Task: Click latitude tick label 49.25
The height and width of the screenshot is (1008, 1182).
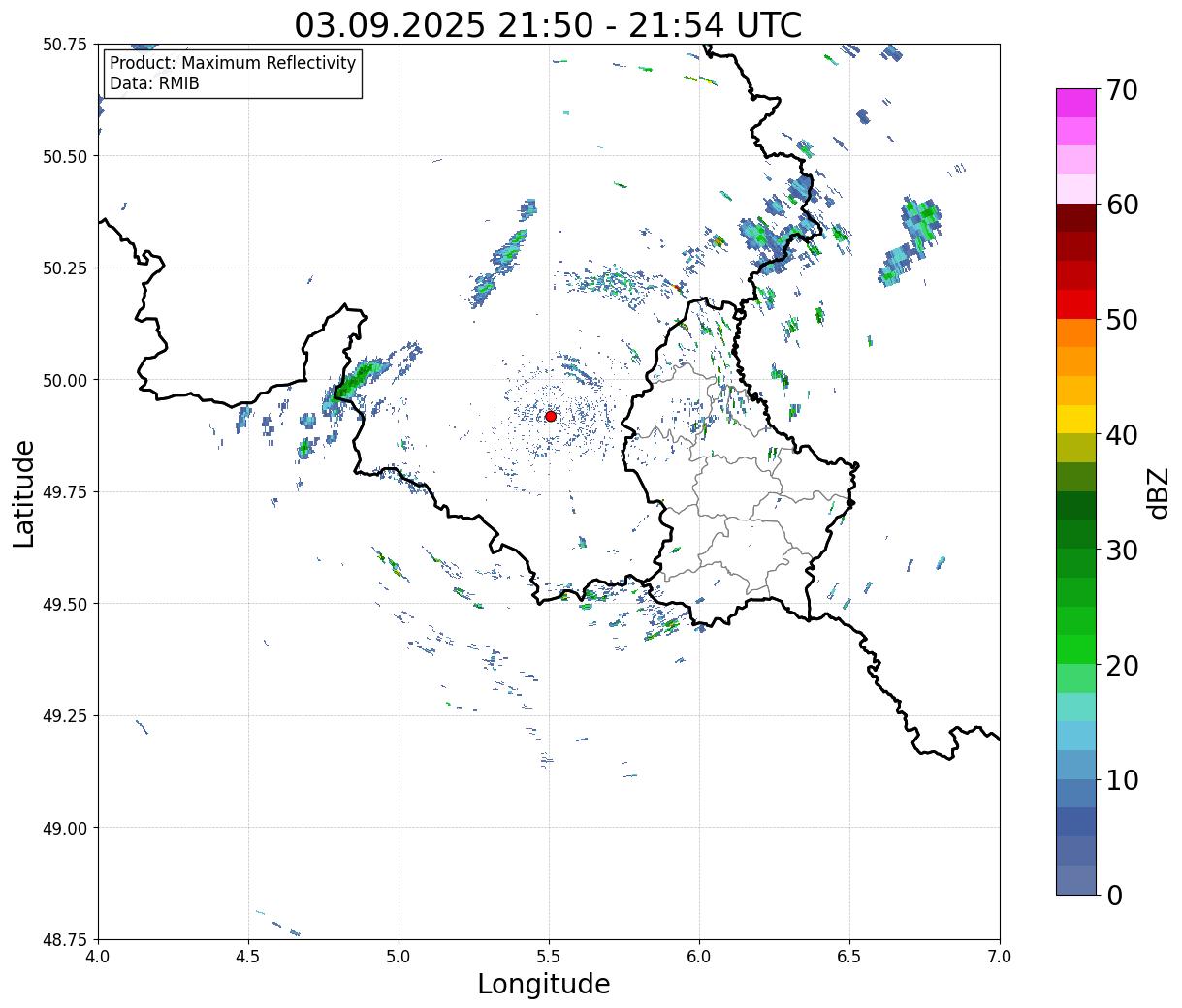Action: pyautogui.click(x=65, y=716)
